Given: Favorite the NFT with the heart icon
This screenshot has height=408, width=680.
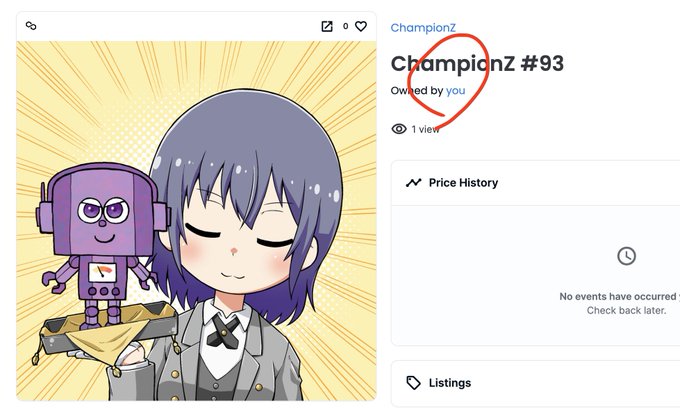Looking at the screenshot, I should pos(361,26).
